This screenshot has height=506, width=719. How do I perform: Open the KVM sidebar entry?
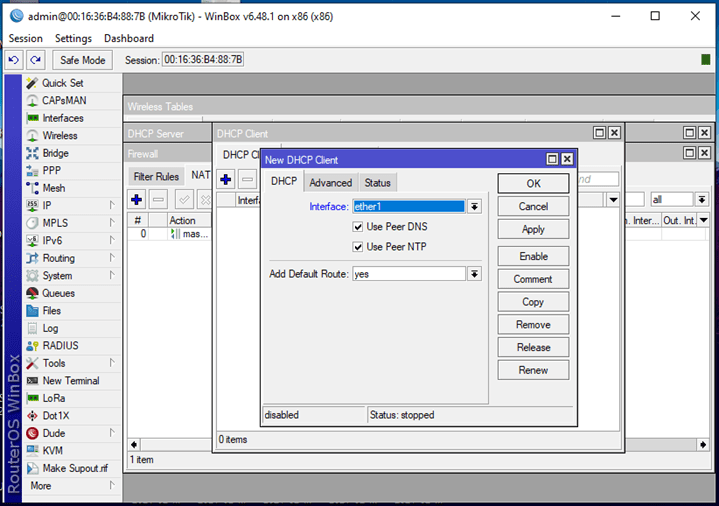[52, 450]
